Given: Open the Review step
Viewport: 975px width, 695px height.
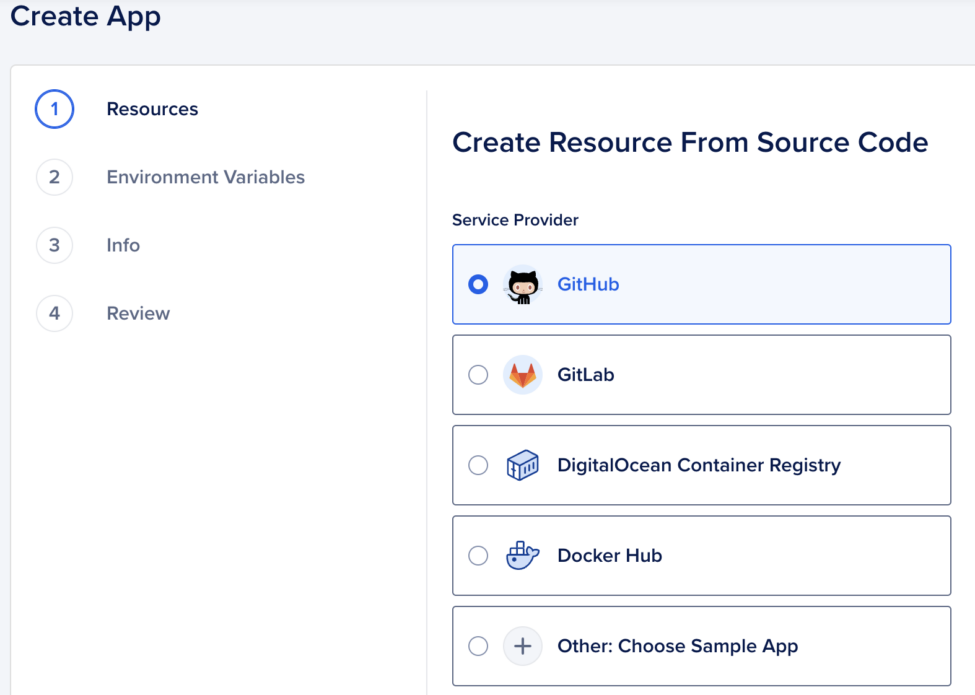Looking at the screenshot, I should tap(138, 313).
